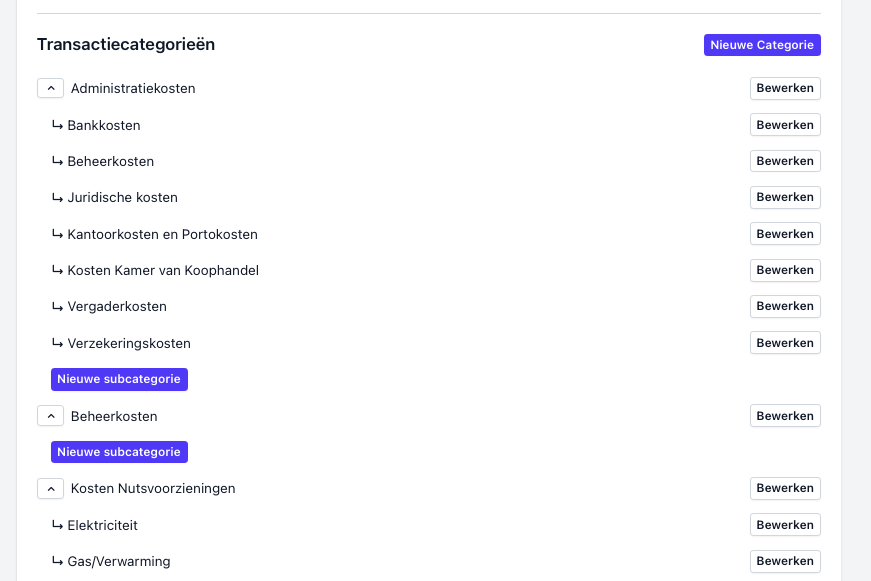Edit the Administratiekosten category

pos(785,88)
